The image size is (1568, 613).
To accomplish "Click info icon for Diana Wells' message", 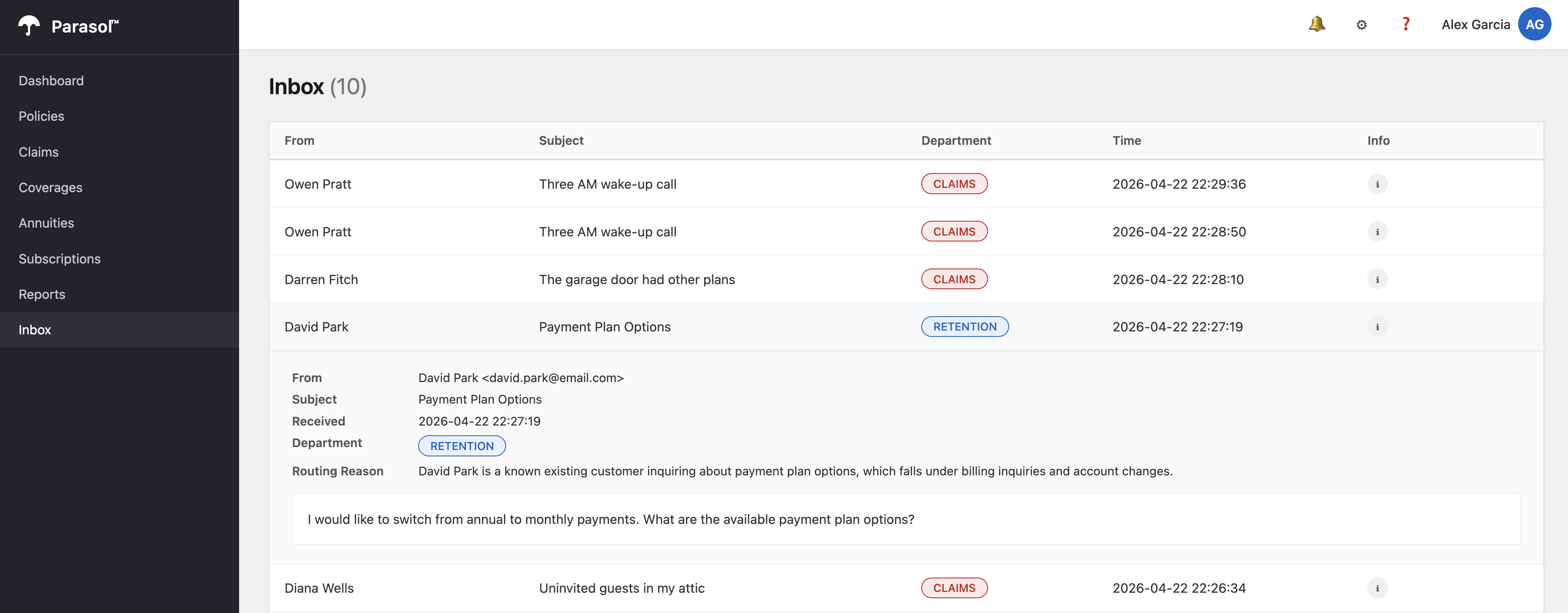I will point(1377,588).
